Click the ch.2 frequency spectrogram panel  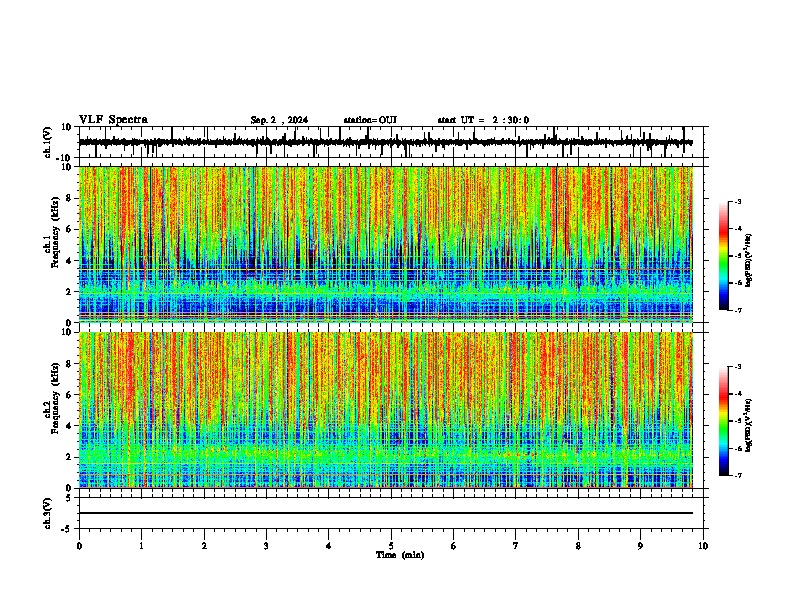click(x=385, y=410)
